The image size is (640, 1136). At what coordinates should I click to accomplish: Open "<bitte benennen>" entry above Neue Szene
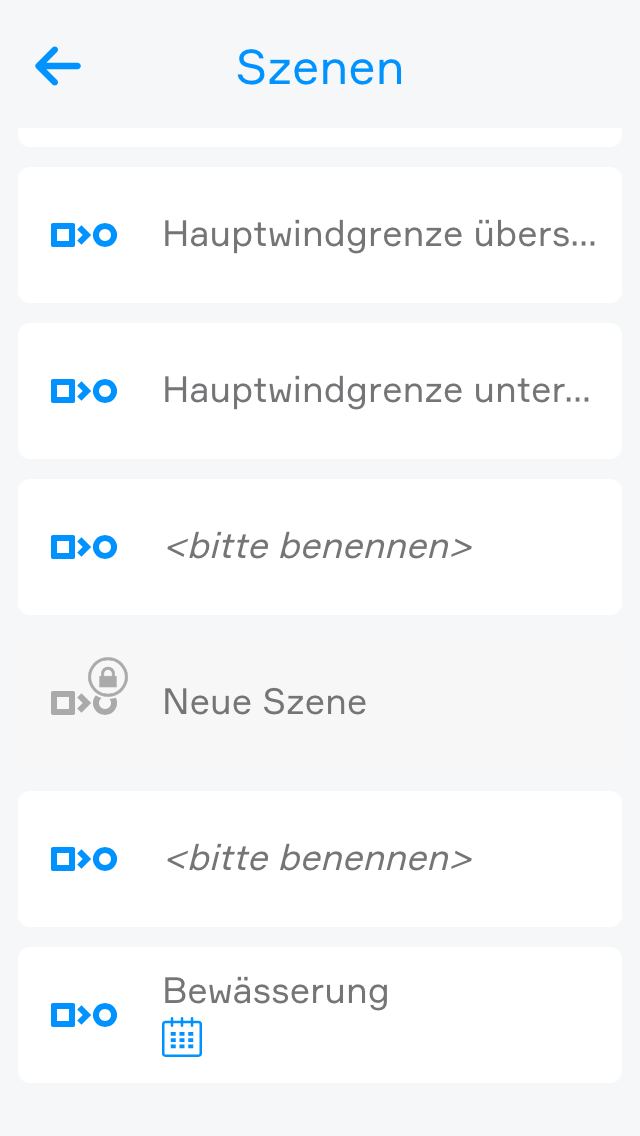[x=317, y=547]
